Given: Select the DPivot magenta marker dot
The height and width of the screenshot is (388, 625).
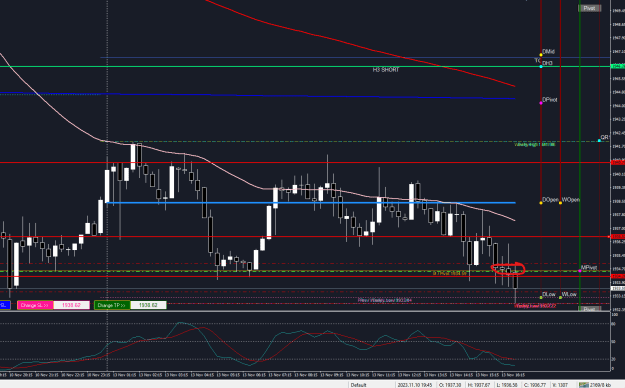Looking at the screenshot, I should point(541,103).
